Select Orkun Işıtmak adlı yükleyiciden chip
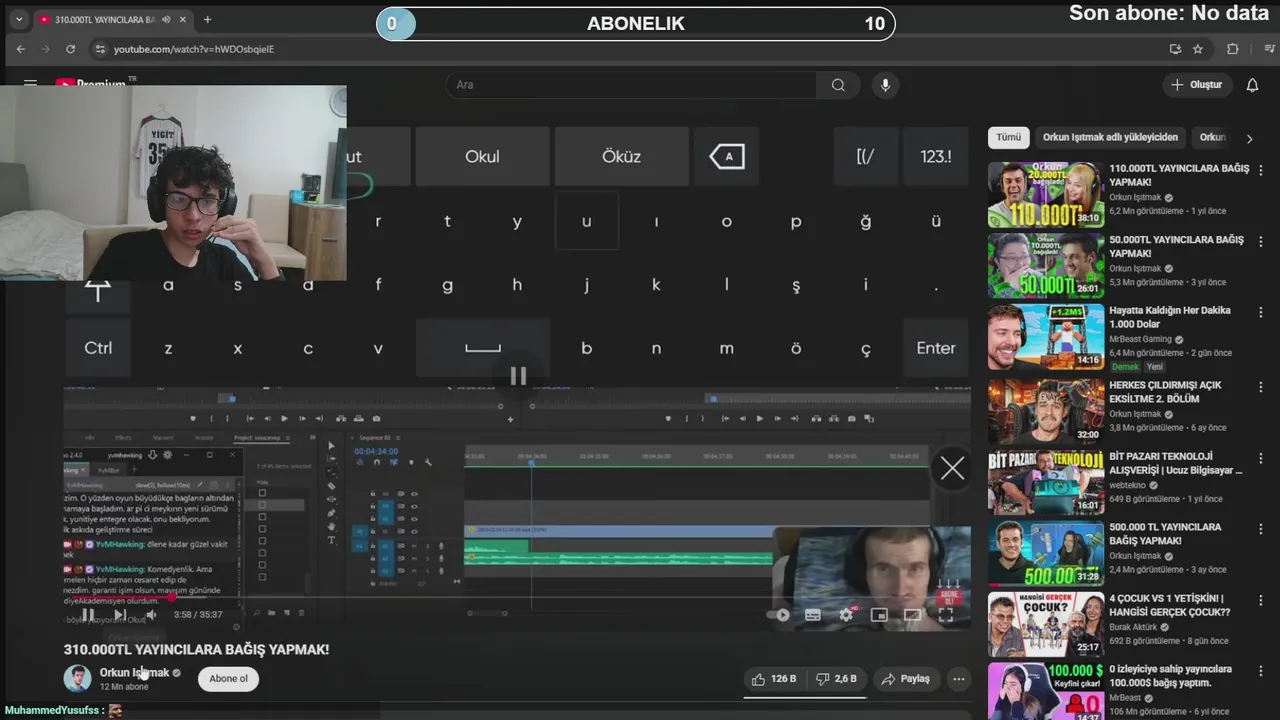The height and width of the screenshot is (720, 1280). click(x=1110, y=137)
